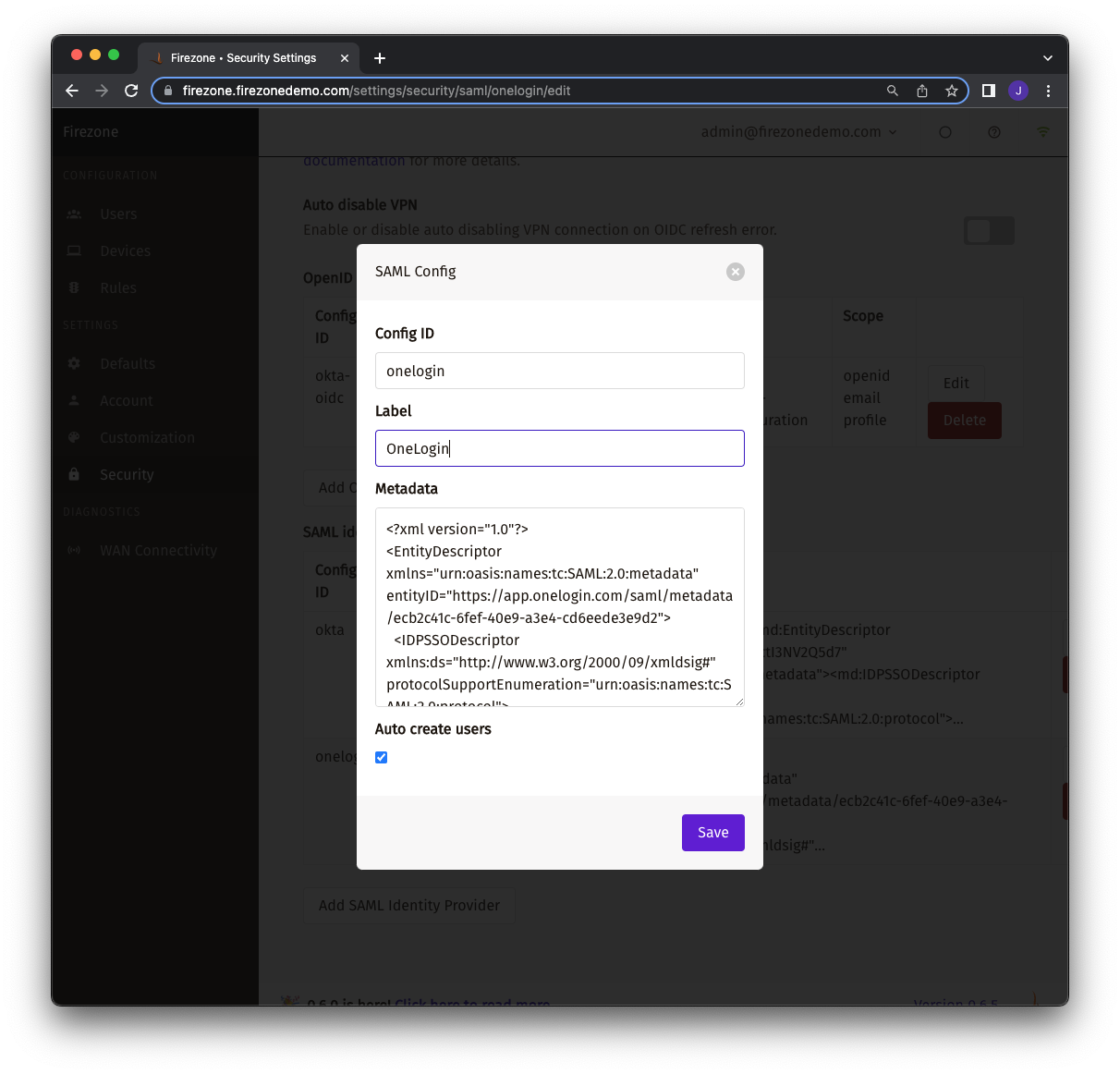Image resolution: width=1120 pixels, height=1074 pixels.
Task: Expand the tab search chevron
Action: pos(1048,58)
